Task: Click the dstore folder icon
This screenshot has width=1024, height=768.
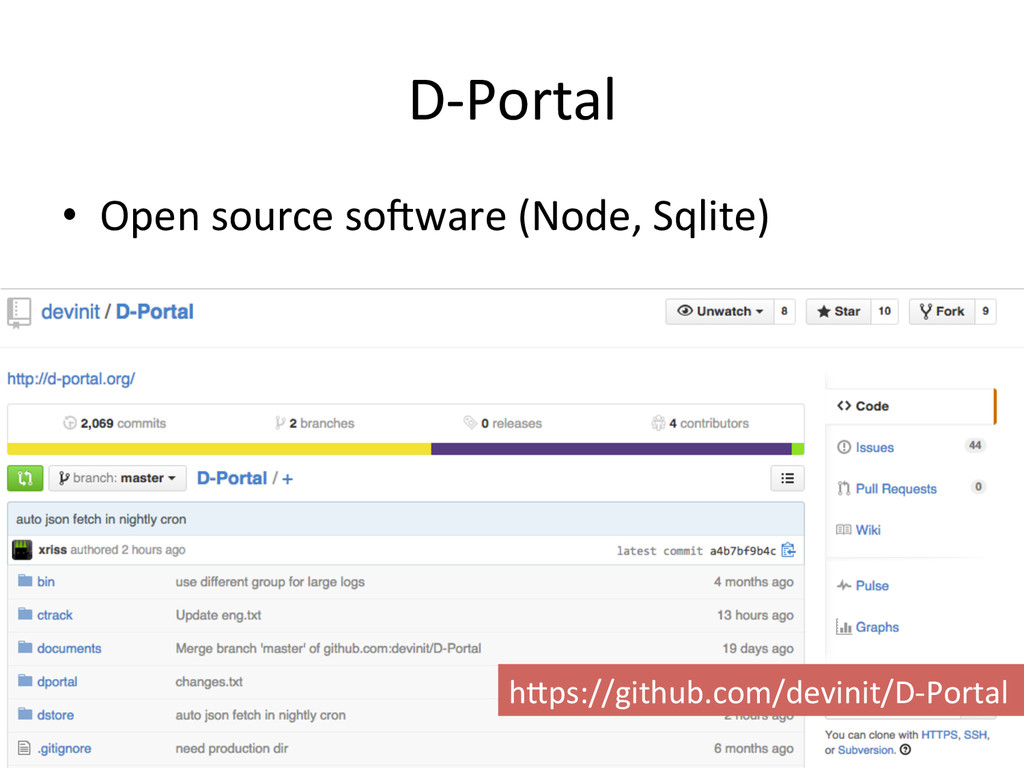Action: pos(25,714)
